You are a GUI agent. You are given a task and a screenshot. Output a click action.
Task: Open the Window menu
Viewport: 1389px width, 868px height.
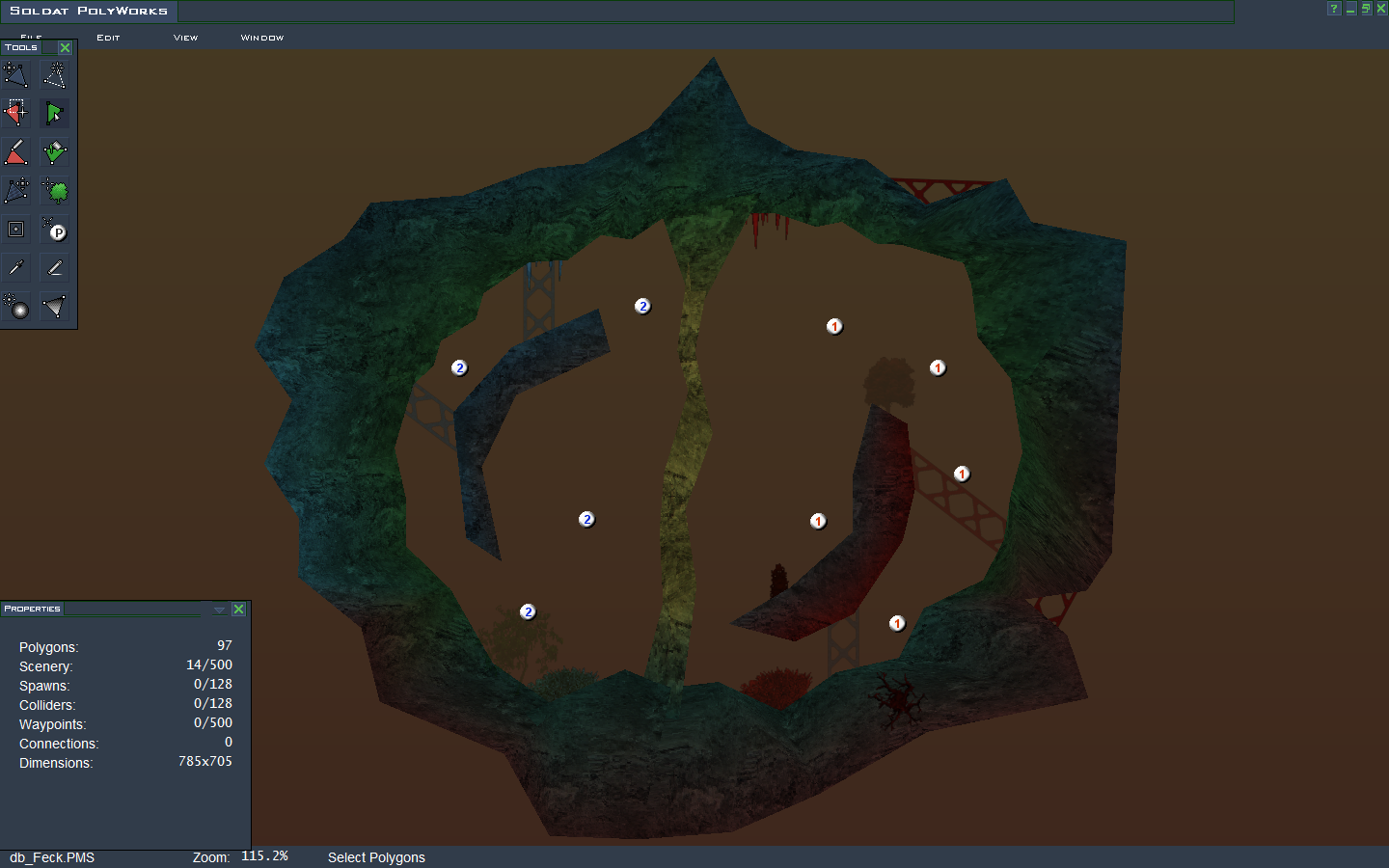click(261, 38)
